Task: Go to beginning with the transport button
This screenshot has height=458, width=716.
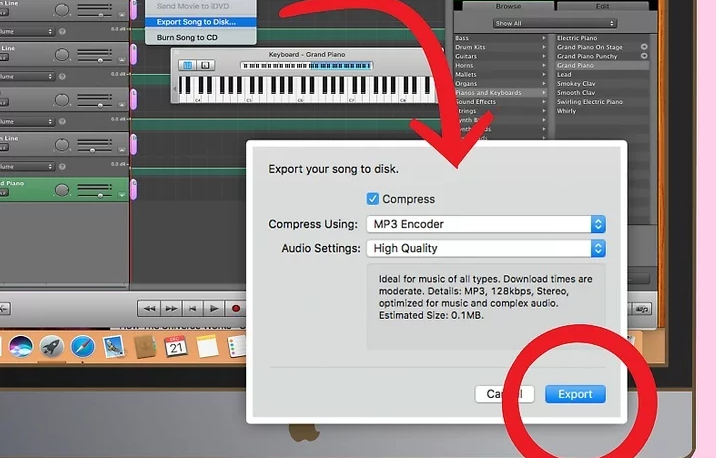Action: click(193, 309)
